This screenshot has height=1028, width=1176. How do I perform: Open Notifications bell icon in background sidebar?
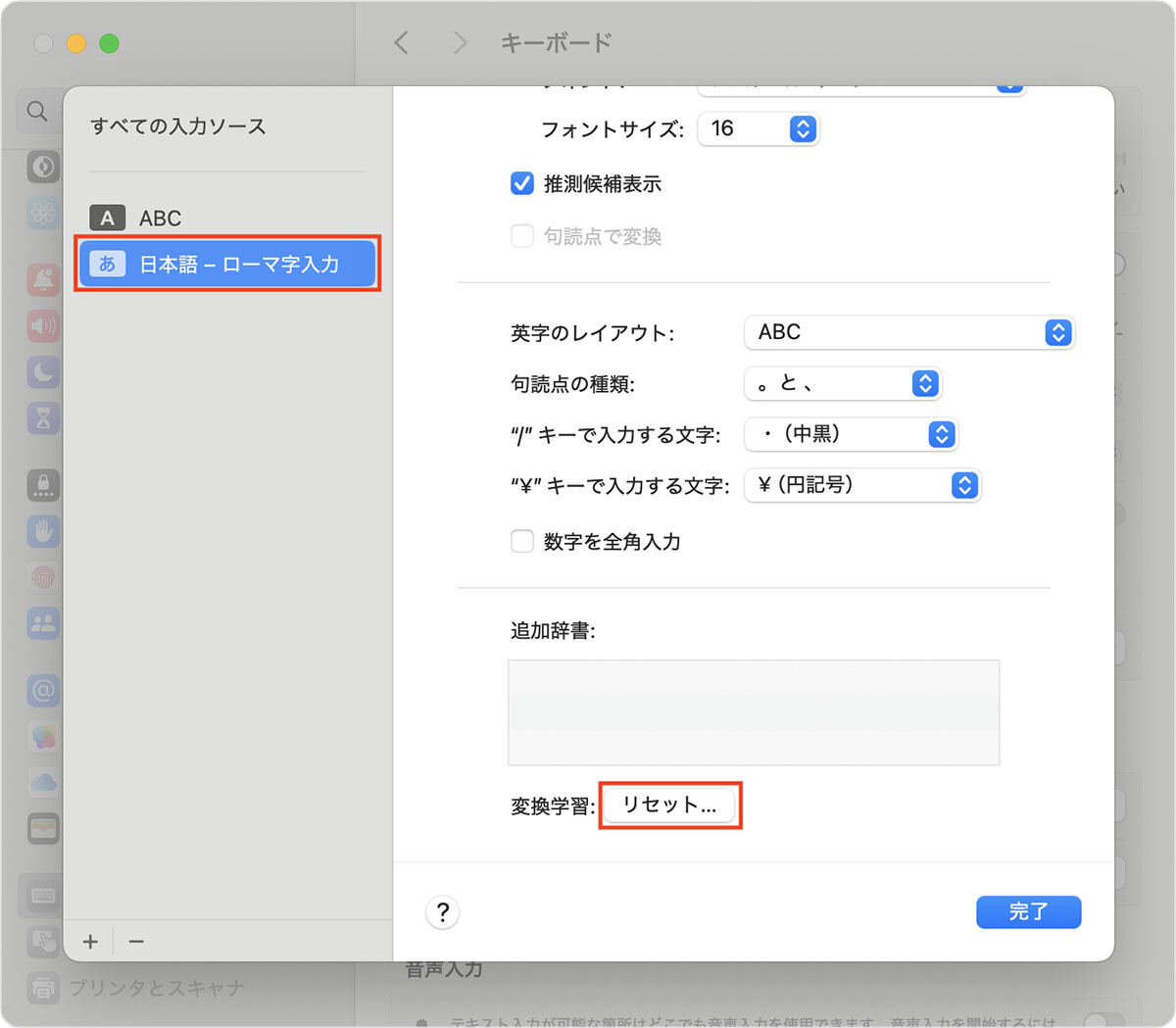(43, 280)
